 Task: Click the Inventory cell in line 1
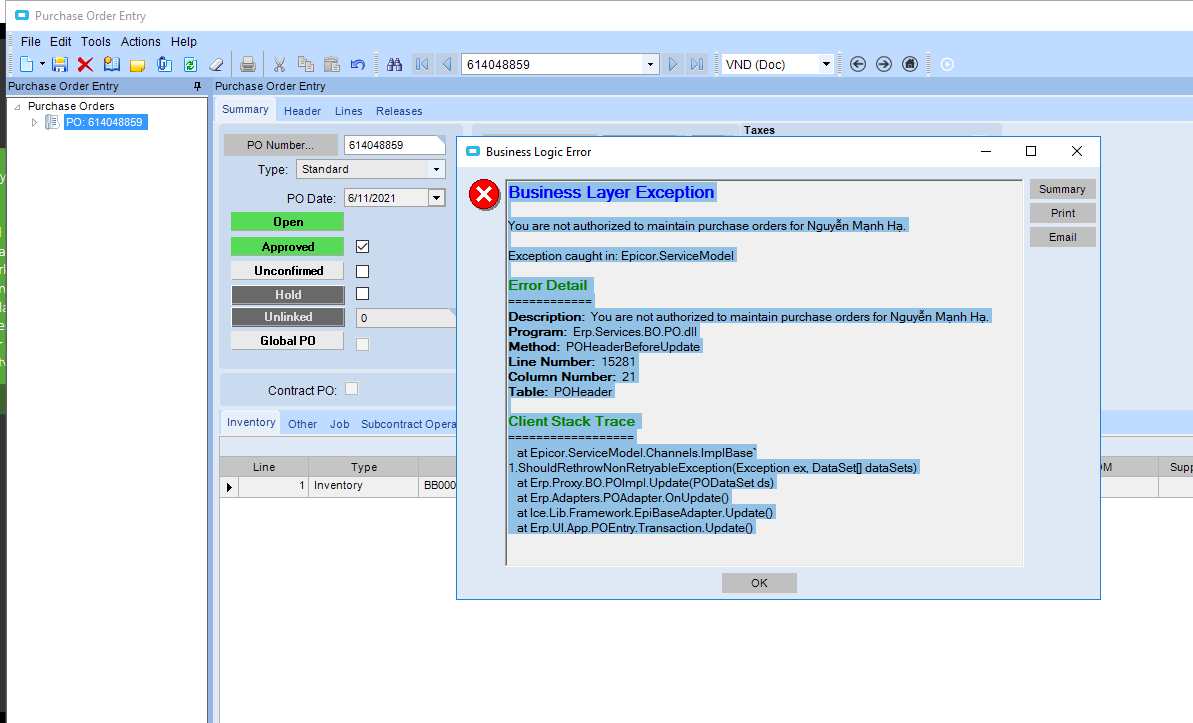click(363, 486)
